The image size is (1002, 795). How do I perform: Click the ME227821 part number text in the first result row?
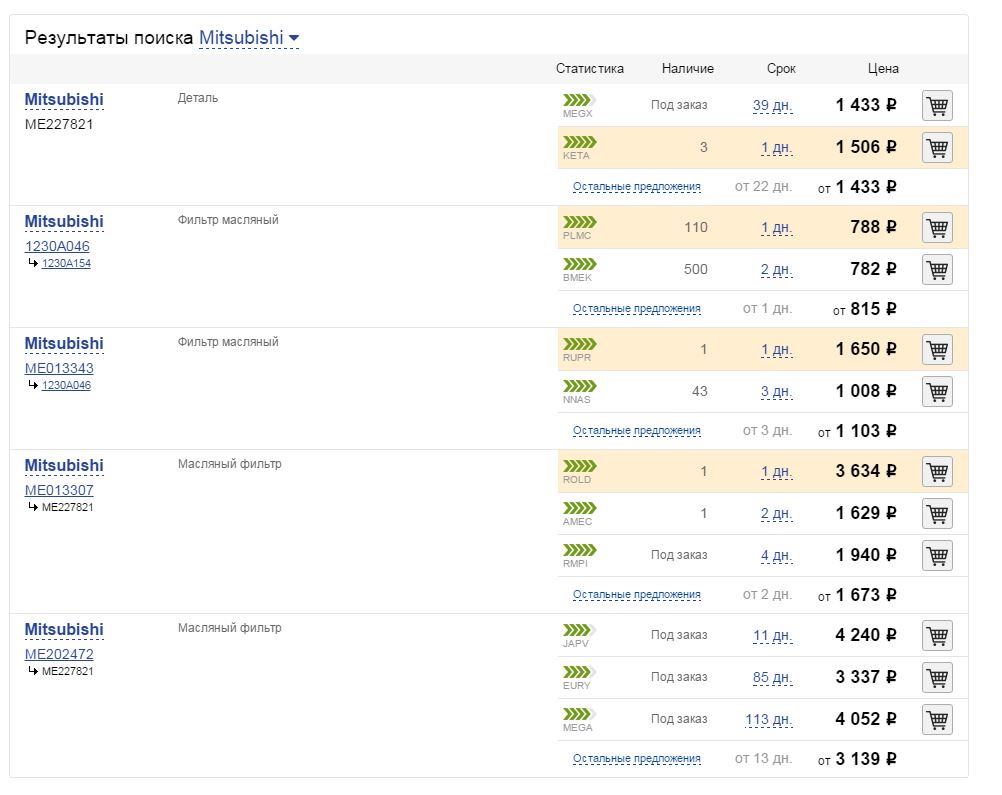tap(59, 124)
